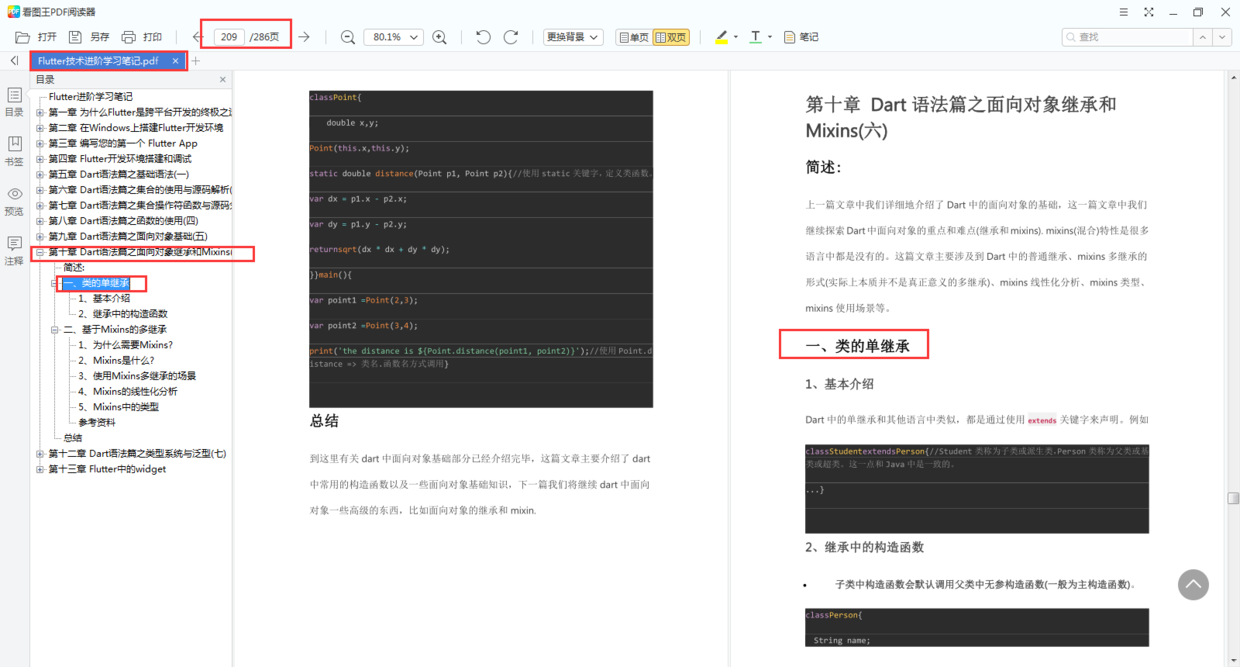Open a PDF file with 打开
The width and height of the screenshot is (1240, 667).
click(36, 37)
